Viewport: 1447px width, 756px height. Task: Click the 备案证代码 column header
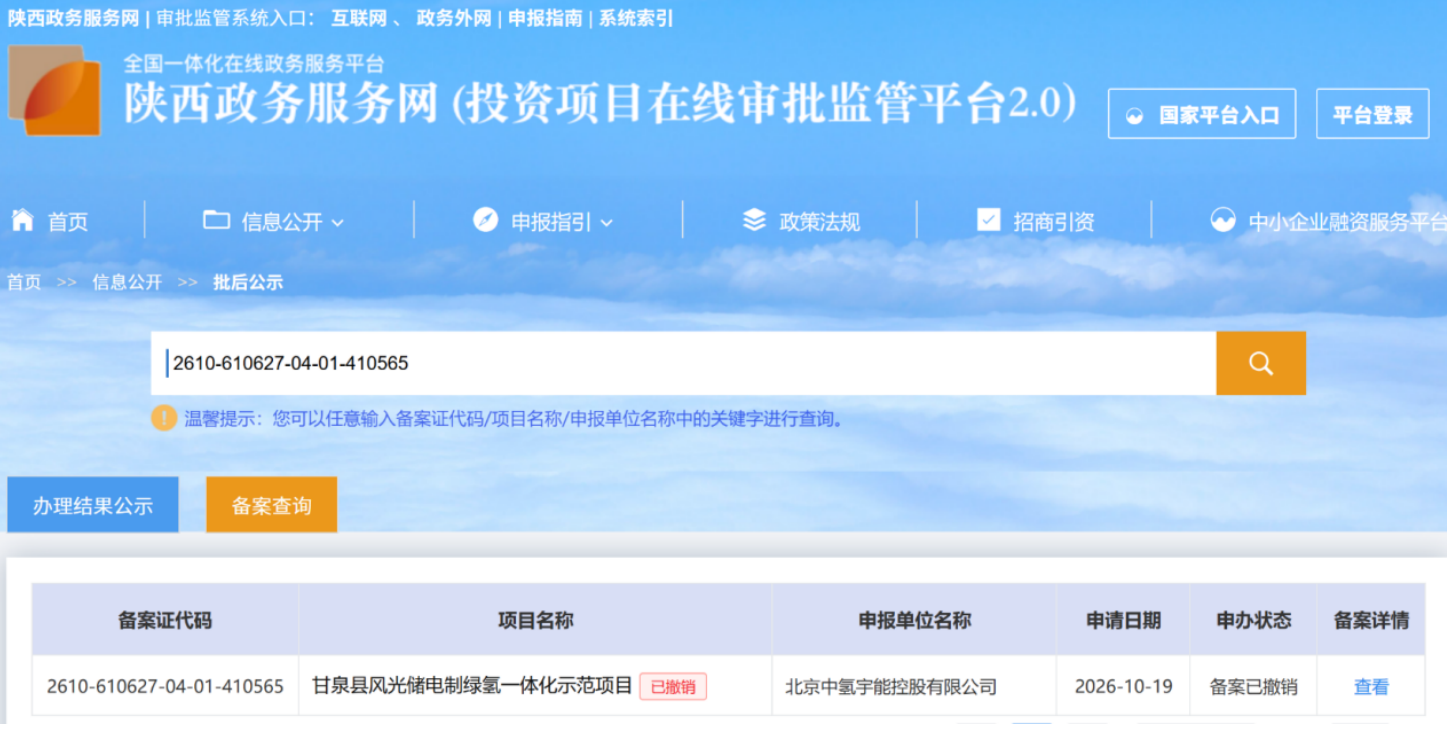[165, 620]
